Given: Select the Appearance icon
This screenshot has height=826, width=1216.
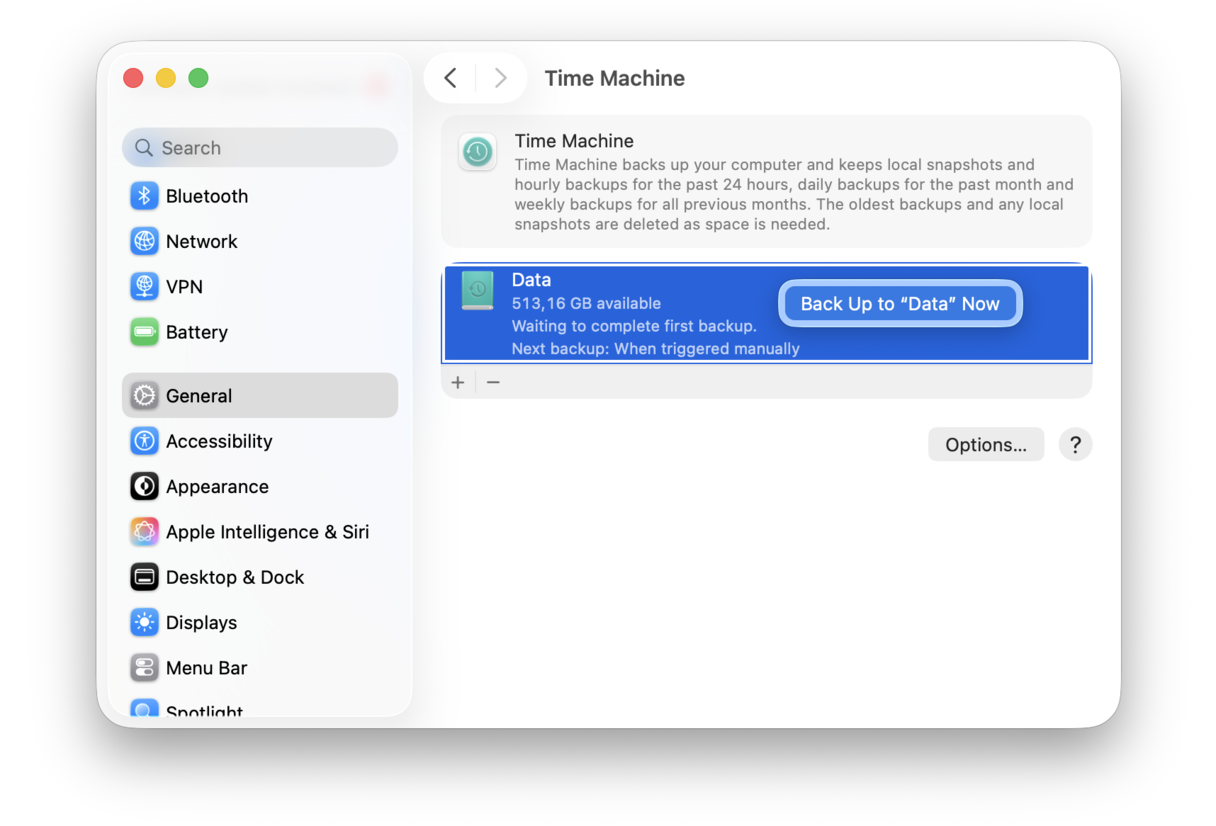Looking at the screenshot, I should point(144,487).
